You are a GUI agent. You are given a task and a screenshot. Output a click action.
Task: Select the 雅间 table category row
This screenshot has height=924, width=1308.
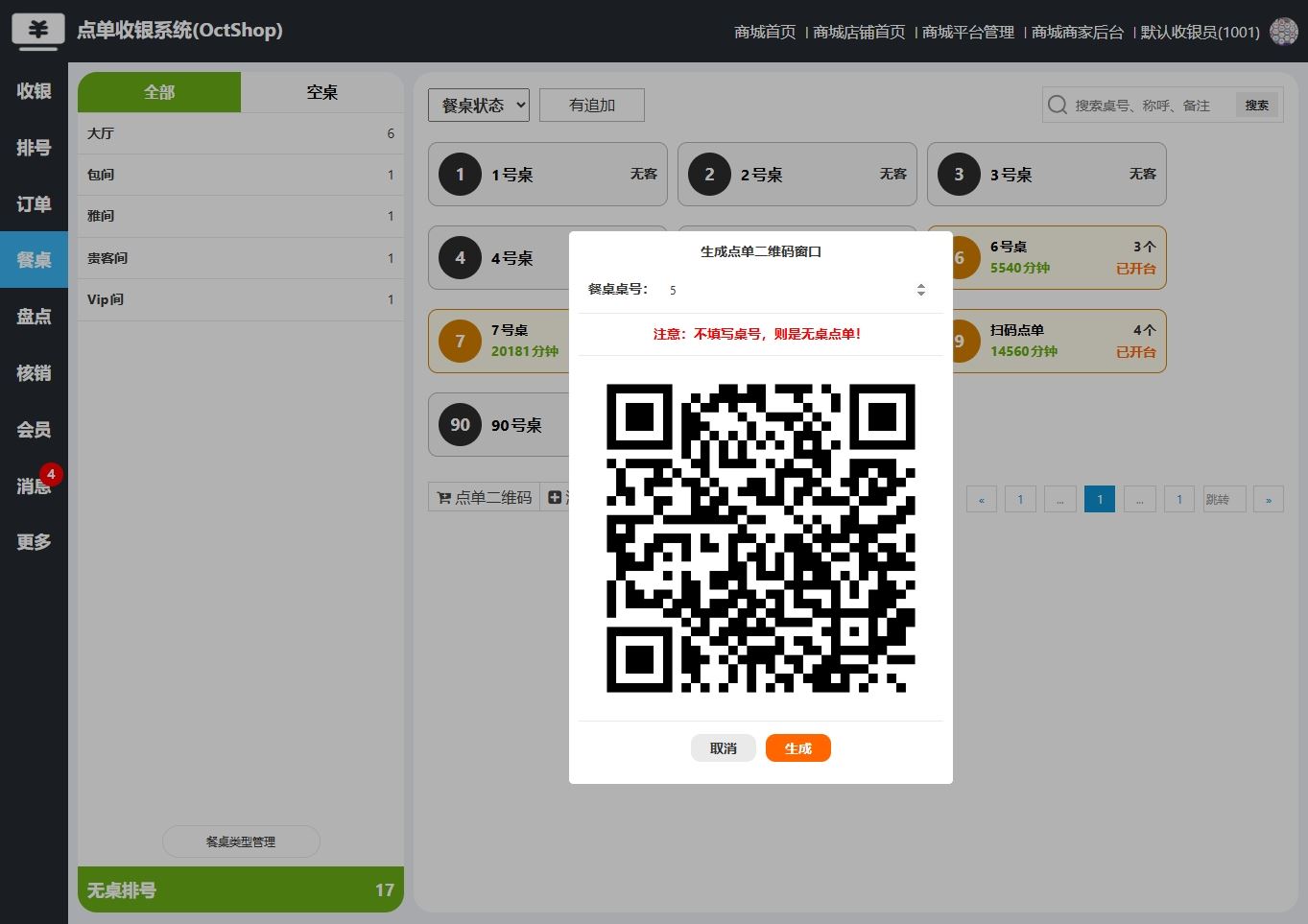[x=241, y=216]
